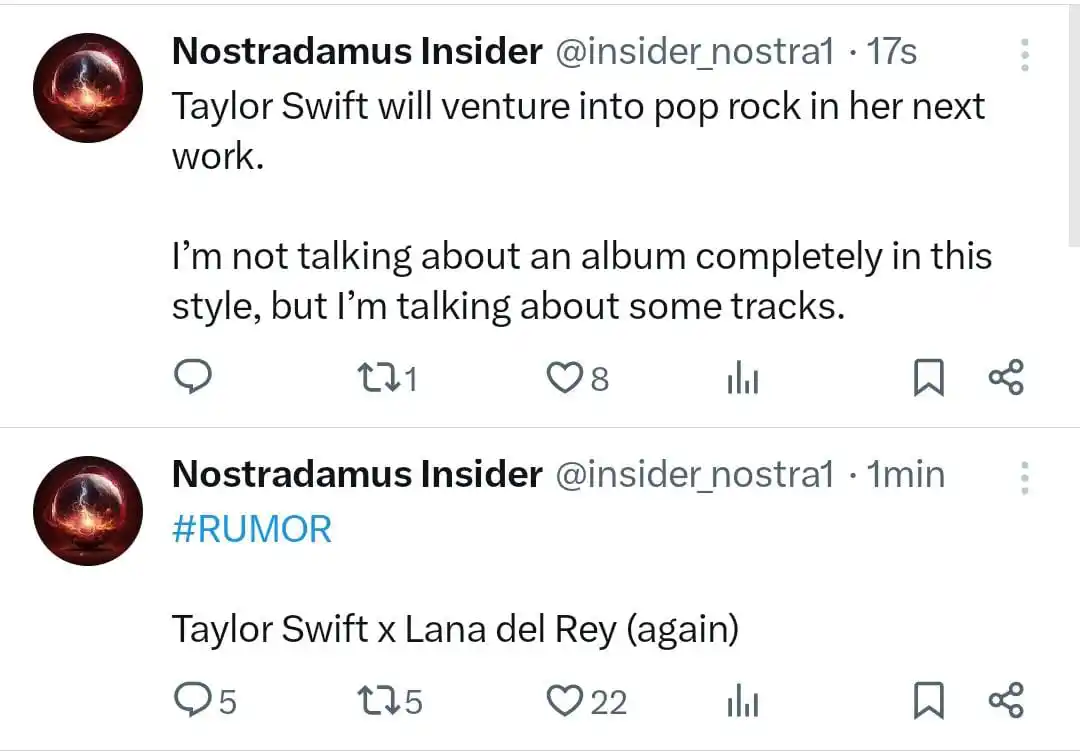This screenshot has height=753, width=1080.
Task: Bookmark the Lana del Rey rumor tweet
Action: tap(929, 702)
